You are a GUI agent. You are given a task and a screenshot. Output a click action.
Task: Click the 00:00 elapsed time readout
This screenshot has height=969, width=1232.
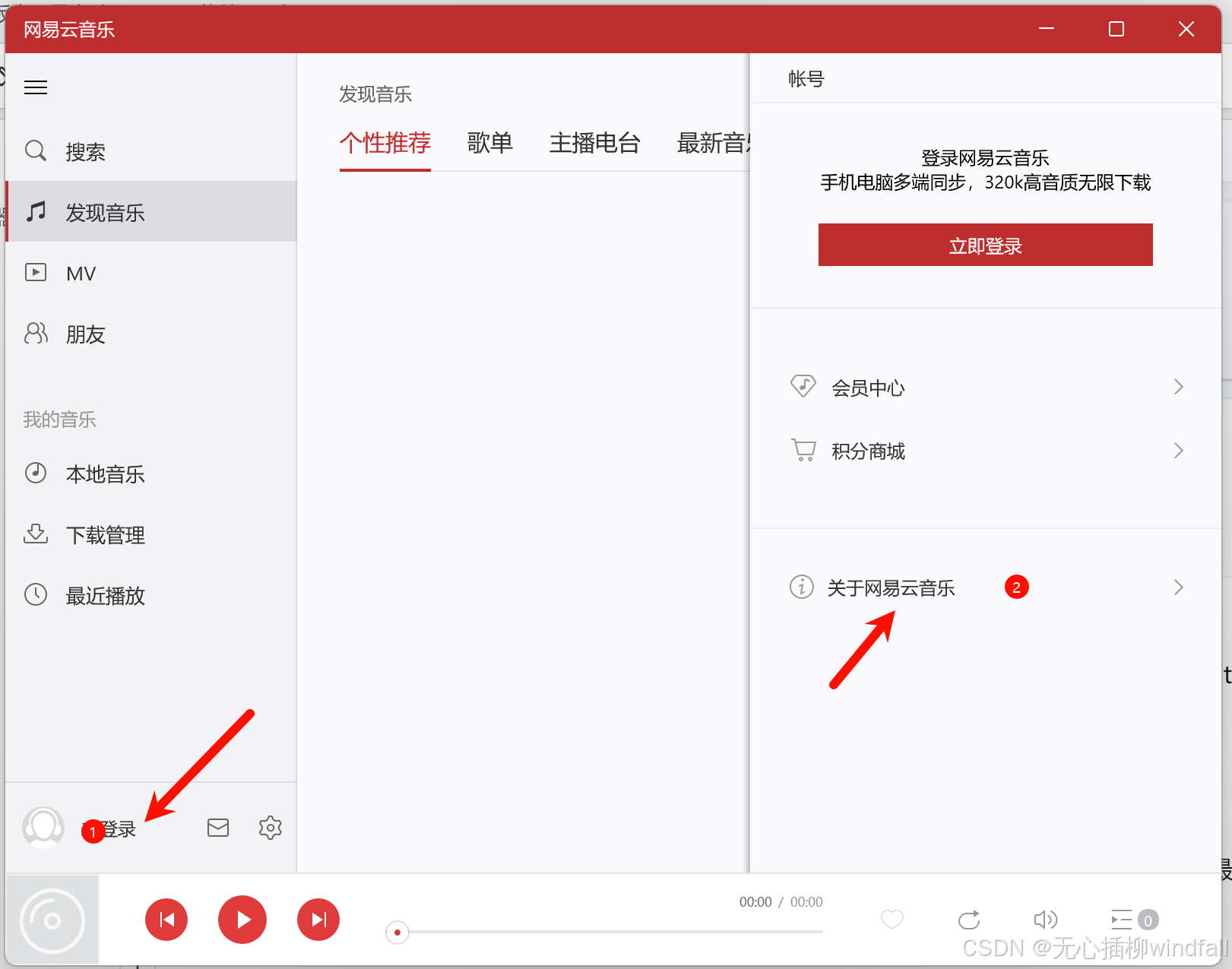755,902
